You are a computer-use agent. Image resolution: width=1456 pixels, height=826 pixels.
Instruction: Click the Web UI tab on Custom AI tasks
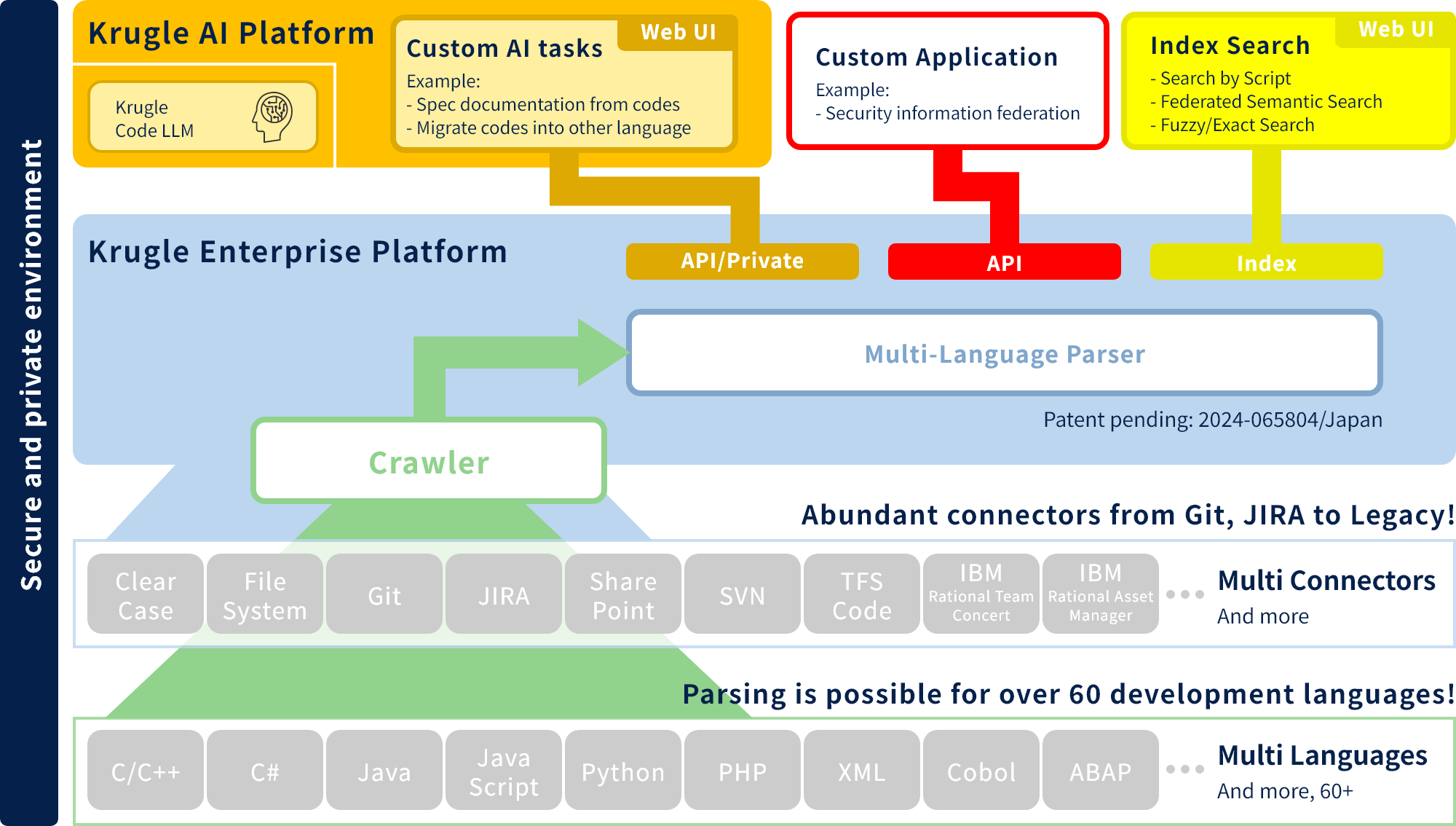tap(678, 32)
